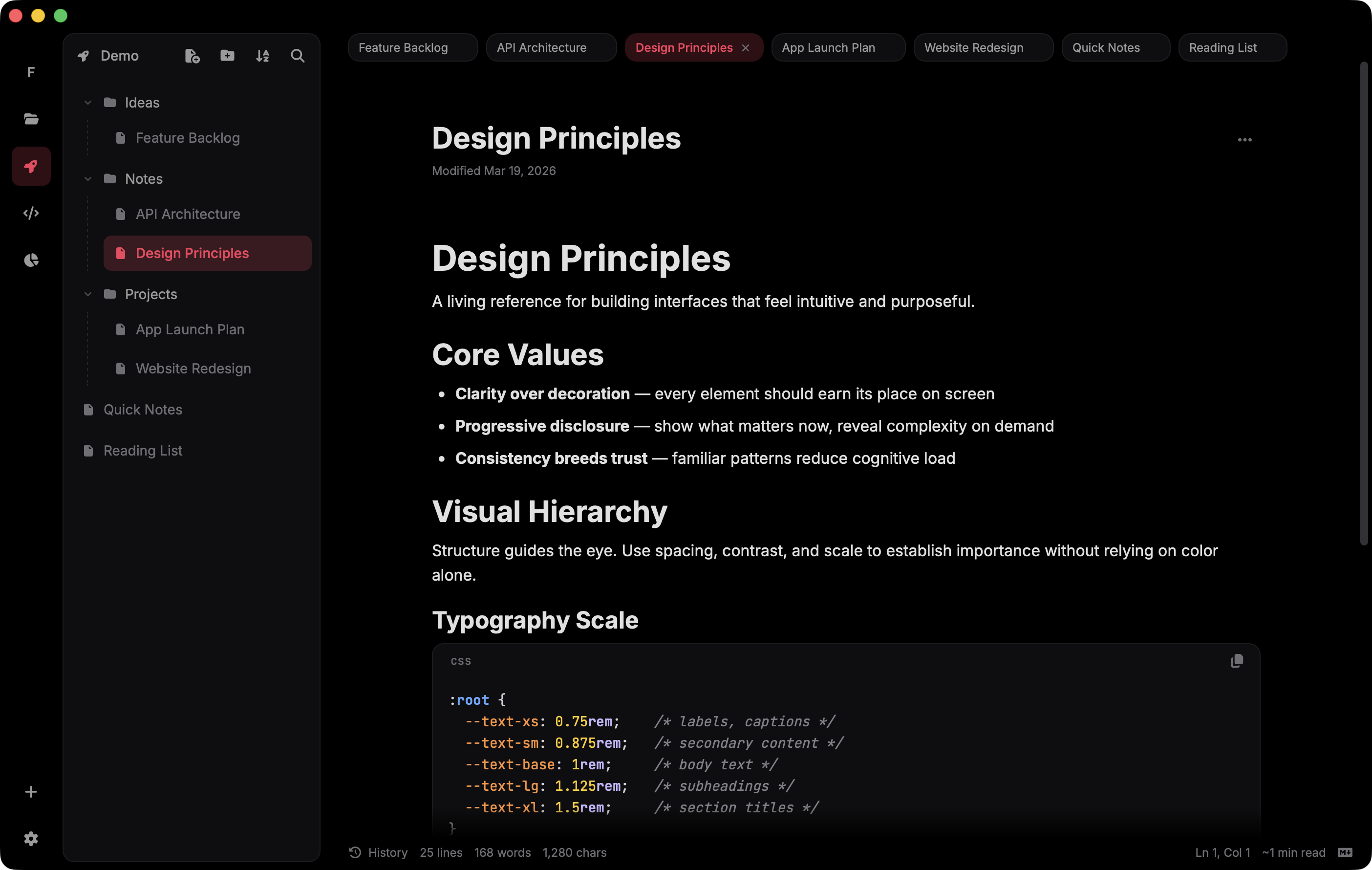Viewport: 1372px width, 870px height.
Task: Switch to the Quick Notes tab
Action: pyautogui.click(x=1115, y=48)
